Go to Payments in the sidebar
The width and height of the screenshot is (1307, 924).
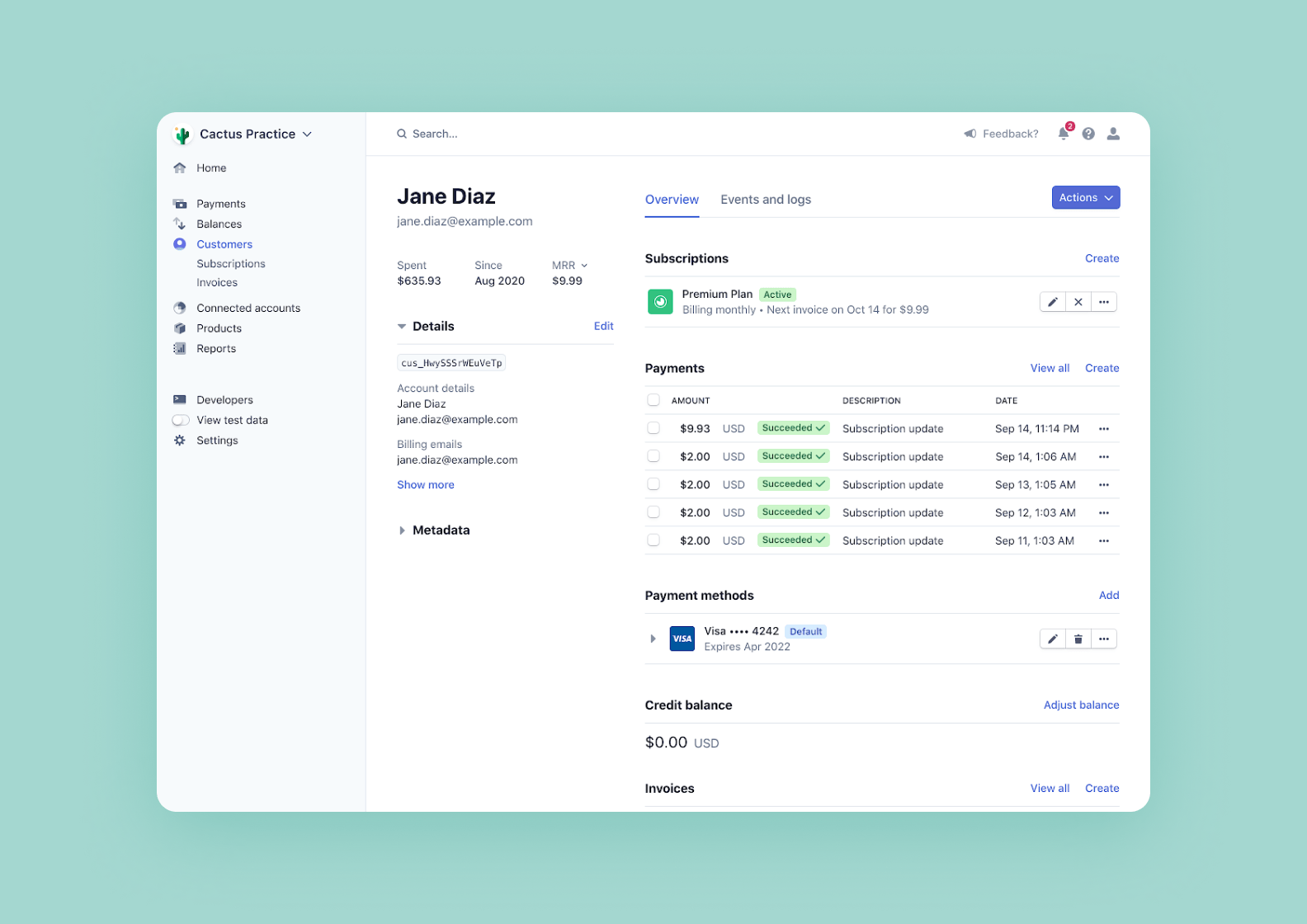[x=221, y=204]
